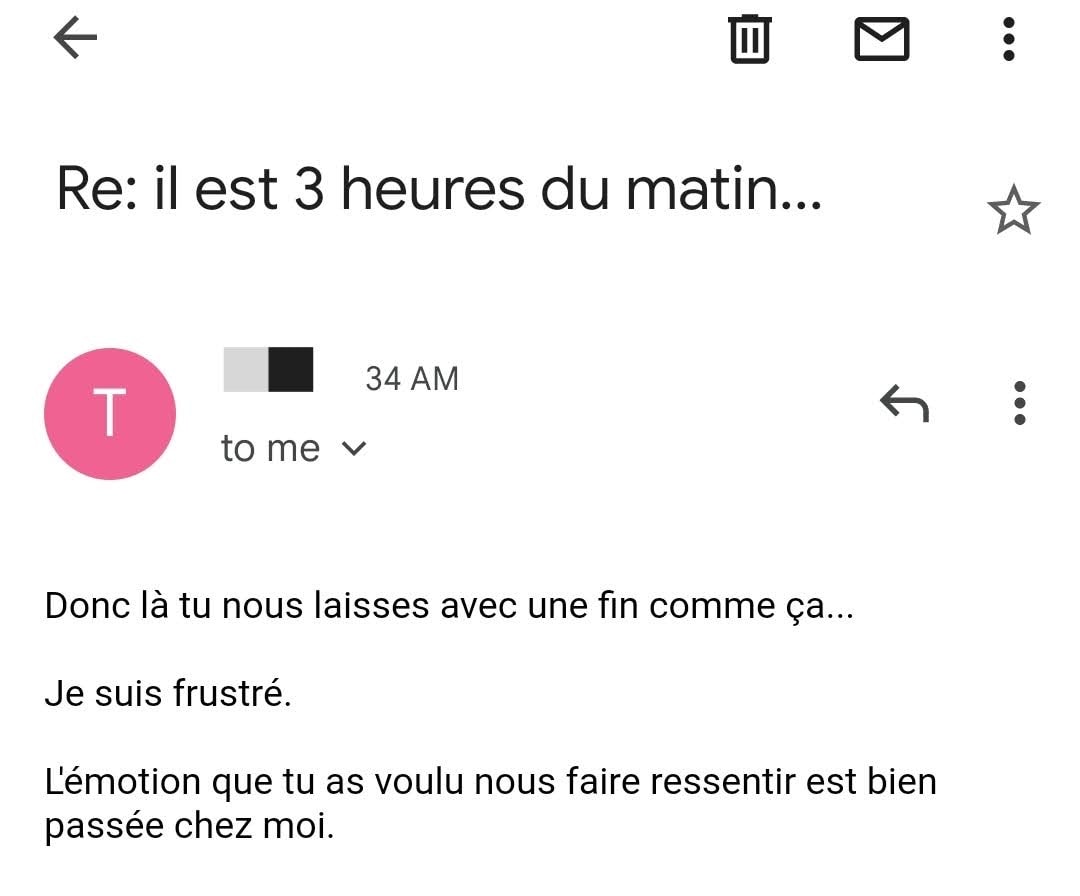Tap the redacted sender name
Screen dimensions: 1080x896
[x=268, y=369]
